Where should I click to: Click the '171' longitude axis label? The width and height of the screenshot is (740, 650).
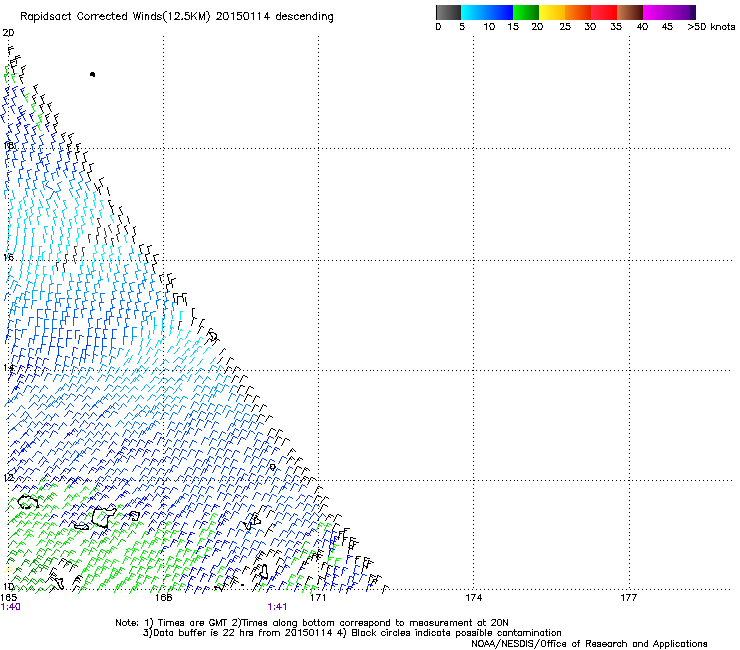coord(319,598)
